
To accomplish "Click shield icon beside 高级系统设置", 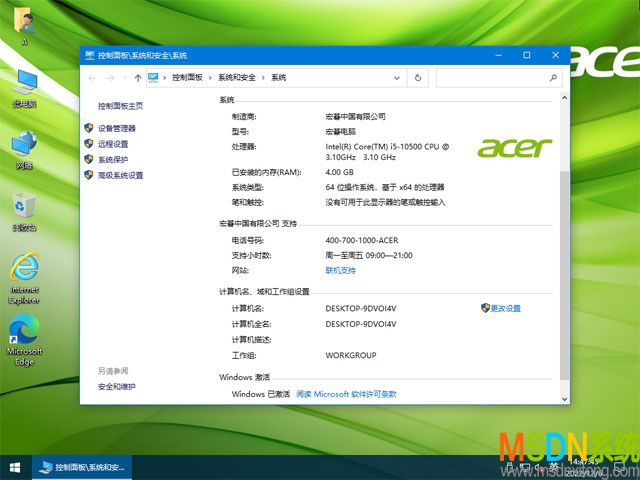I will click(x=89, y=175).
